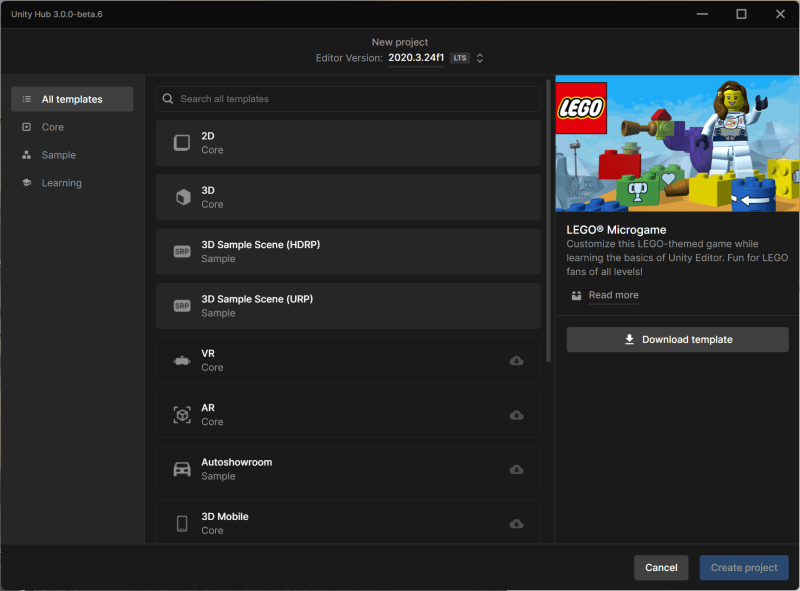Image resolution: width=800 pixels, height=591 pixels.
Task: Click the 3D Mobile phone icon
Action: (x=182, y=524)
